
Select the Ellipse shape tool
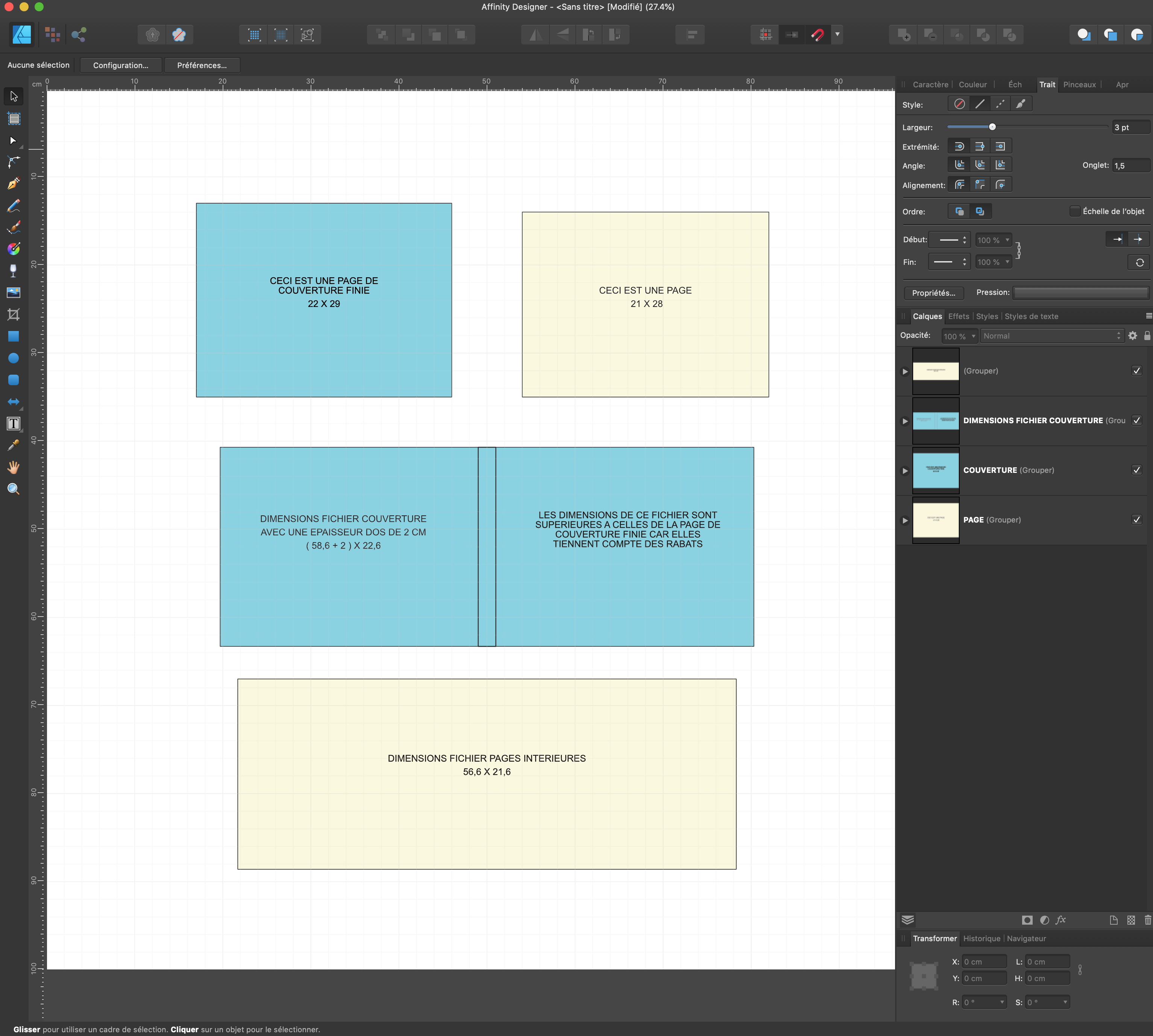(x=14, y=358)
